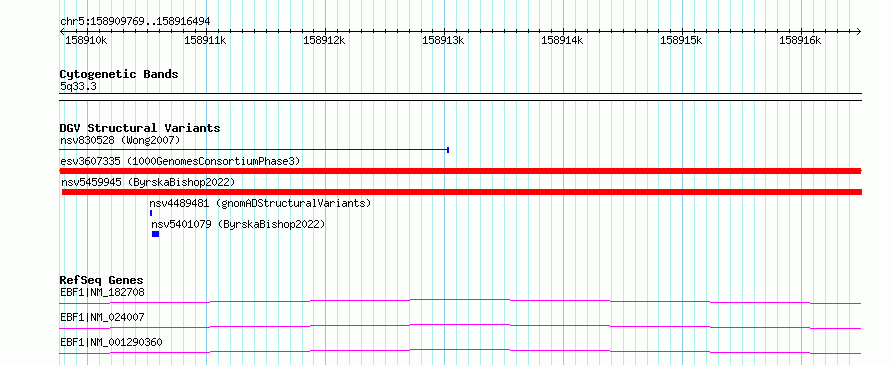Click the cytogenetic band 5q33.3 bar
Image resolution: width=890 pixels, height=365 pixels.
tap(461, 97)
